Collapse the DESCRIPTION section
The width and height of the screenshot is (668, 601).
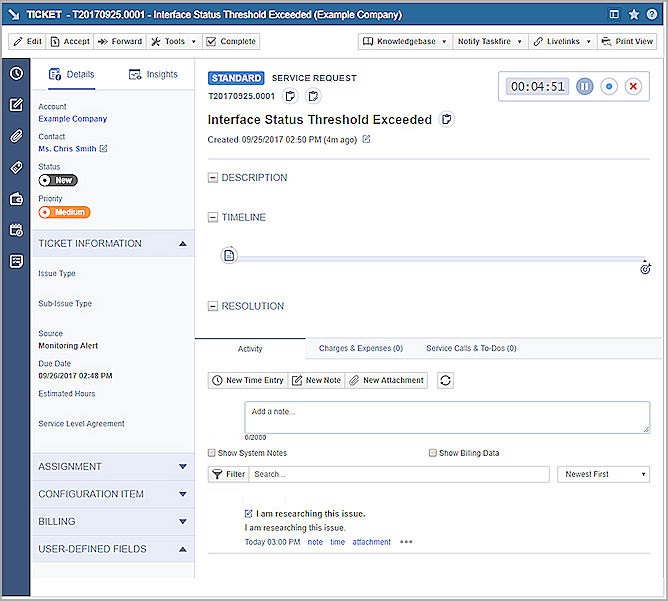coord(212,178)
